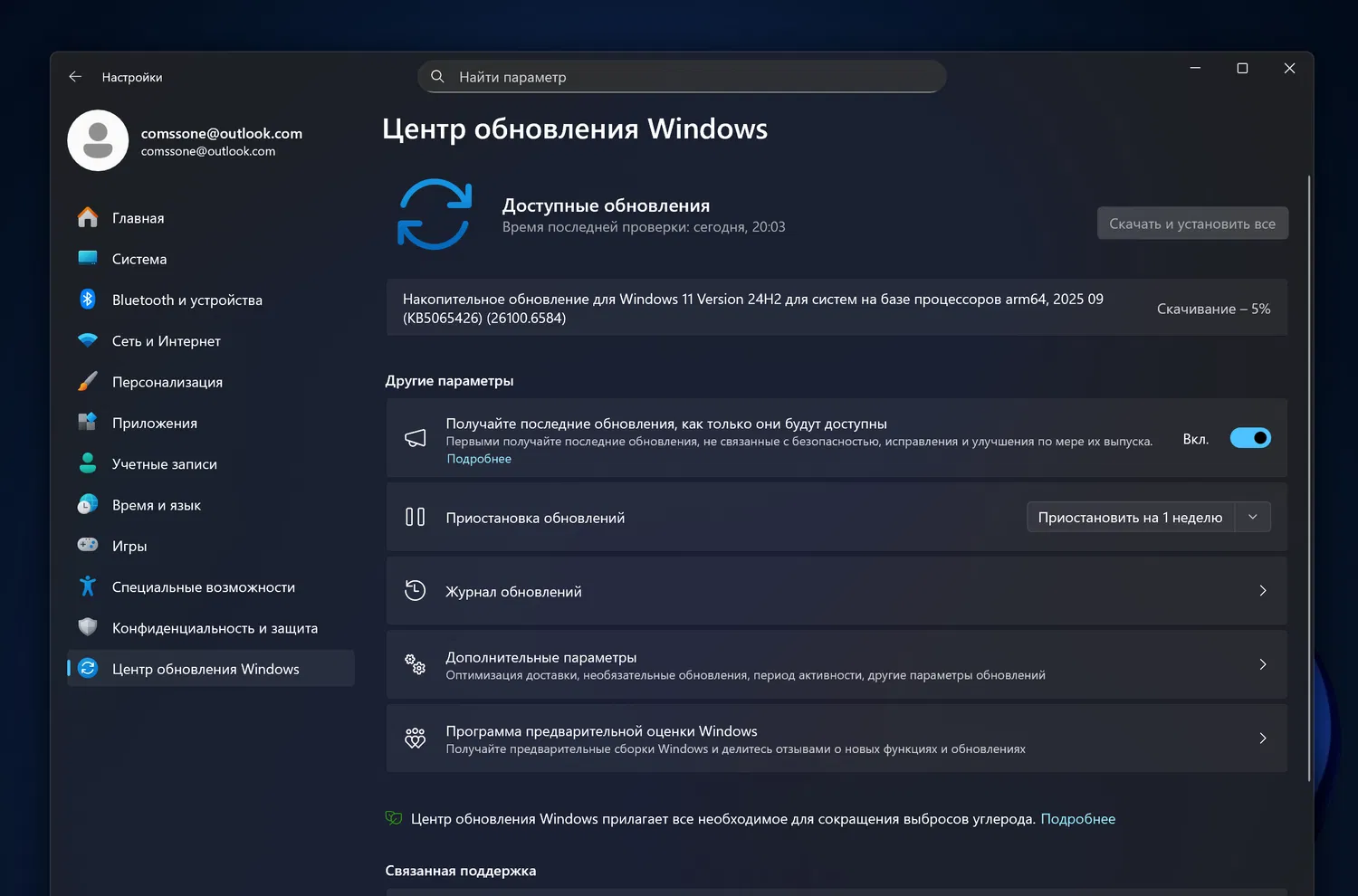Click the Bluetooth icon in sidebar
The height and width of the screenshot is (896, 1358).
click(88, 300)
